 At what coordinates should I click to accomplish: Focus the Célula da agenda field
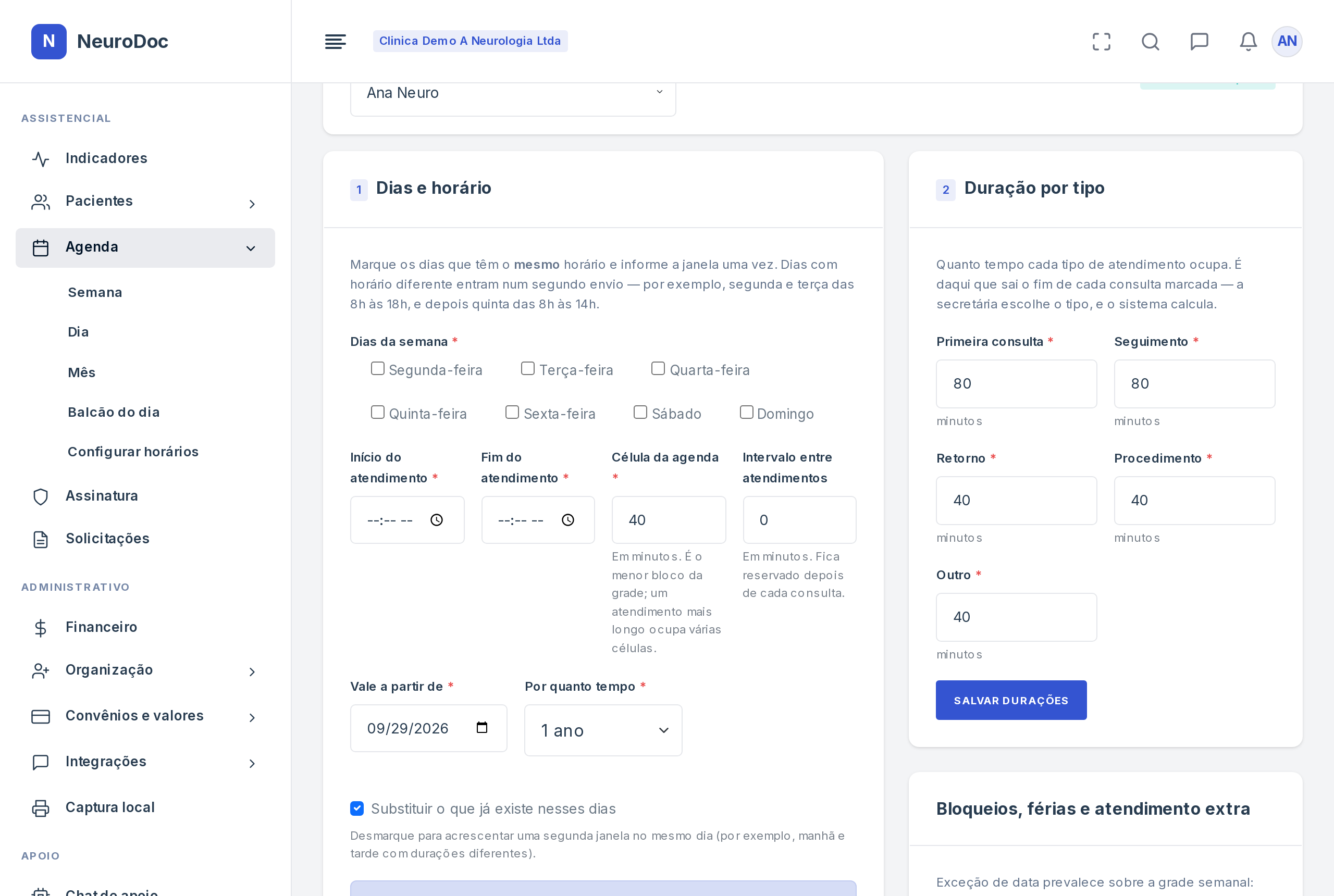pos(669,520)
